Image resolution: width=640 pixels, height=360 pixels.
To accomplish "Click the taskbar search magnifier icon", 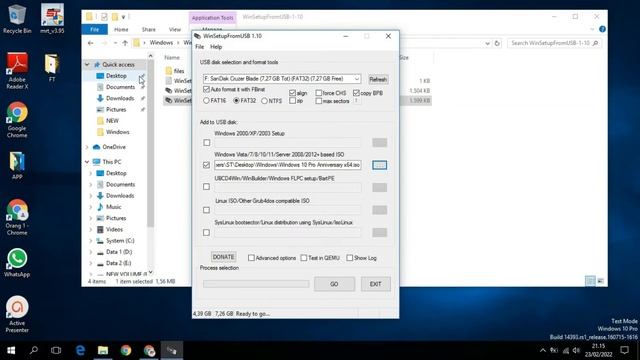I will click(x=33, y=350).
